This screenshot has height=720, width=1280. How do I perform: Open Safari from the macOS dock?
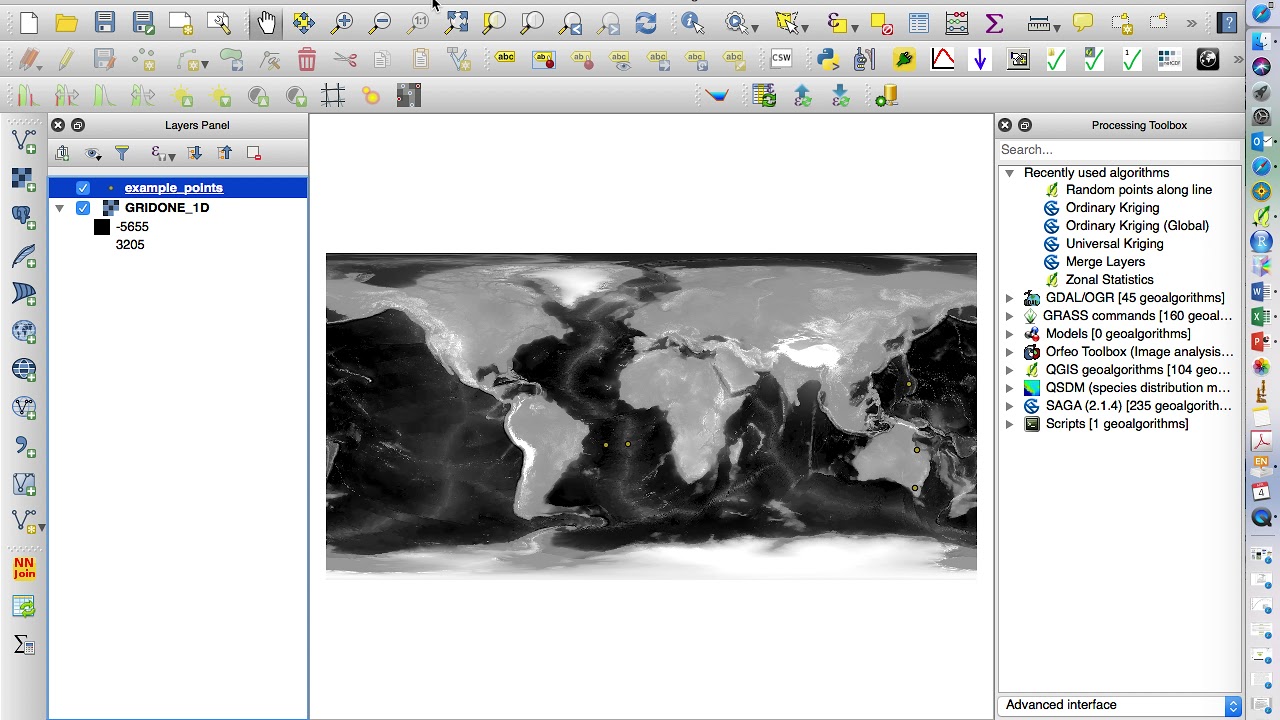pos(1261,166)
